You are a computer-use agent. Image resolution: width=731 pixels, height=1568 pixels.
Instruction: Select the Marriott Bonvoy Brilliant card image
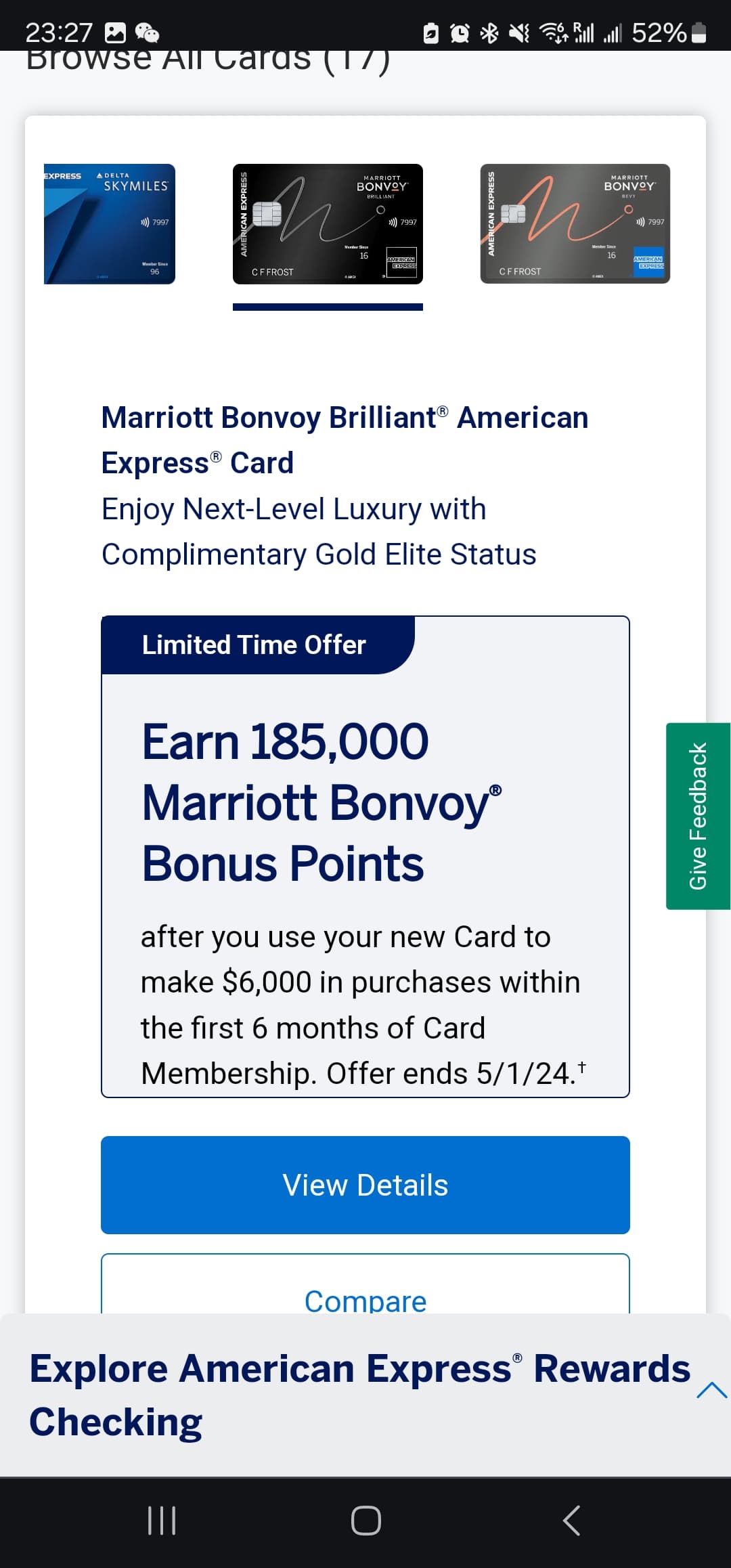pyautogui.click(x=328, y=224)
